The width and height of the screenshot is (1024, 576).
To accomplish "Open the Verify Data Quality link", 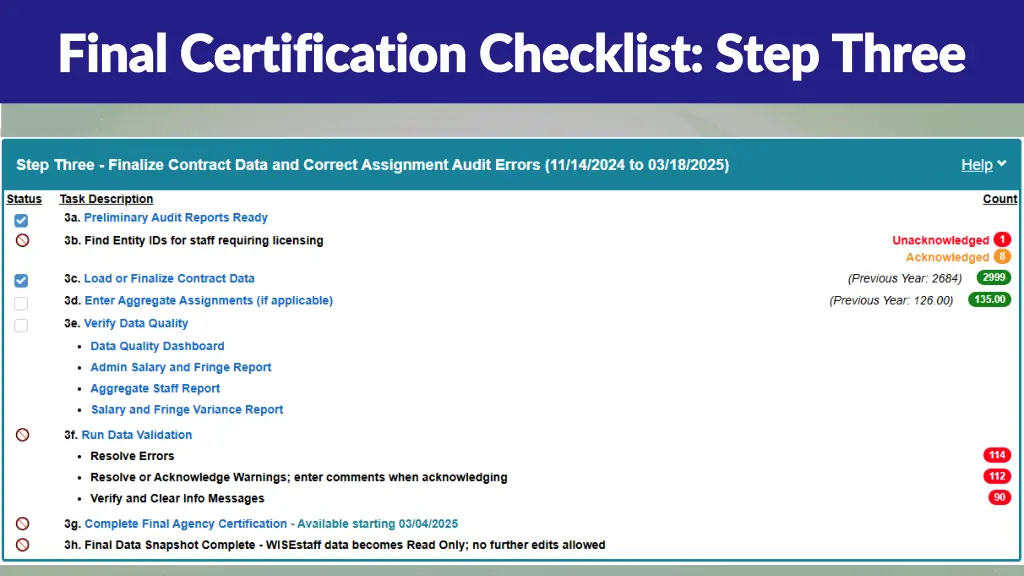I will click(x=136, y=323).
